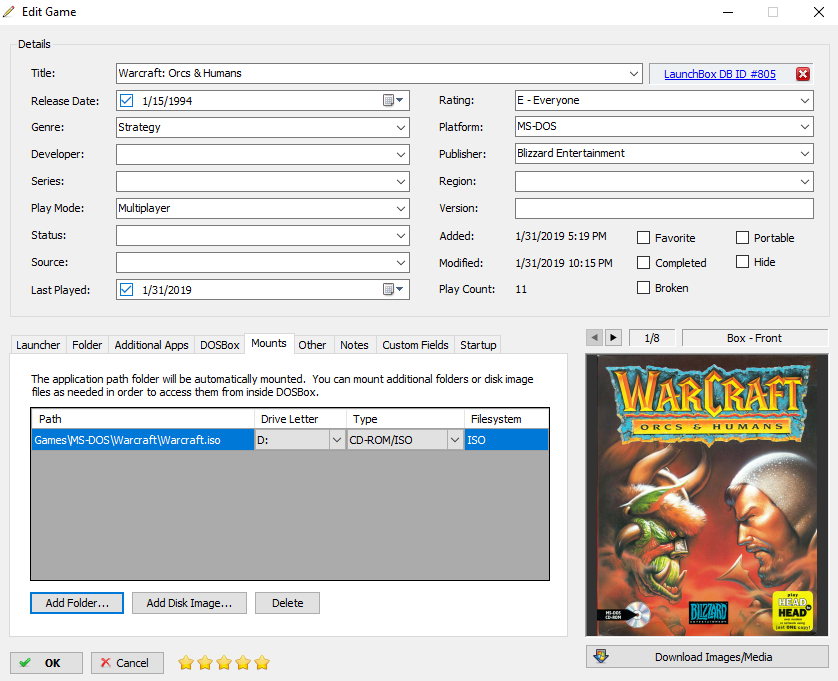The width and height of the screenshot is (838, 681).
Task: Click the Type column header
Action: 405,419
